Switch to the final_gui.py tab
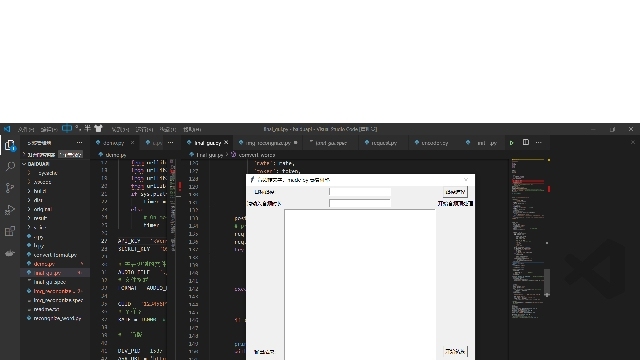The width and height of the screenshot is (640, 360). pyautogui.click(x=208, y=143)
